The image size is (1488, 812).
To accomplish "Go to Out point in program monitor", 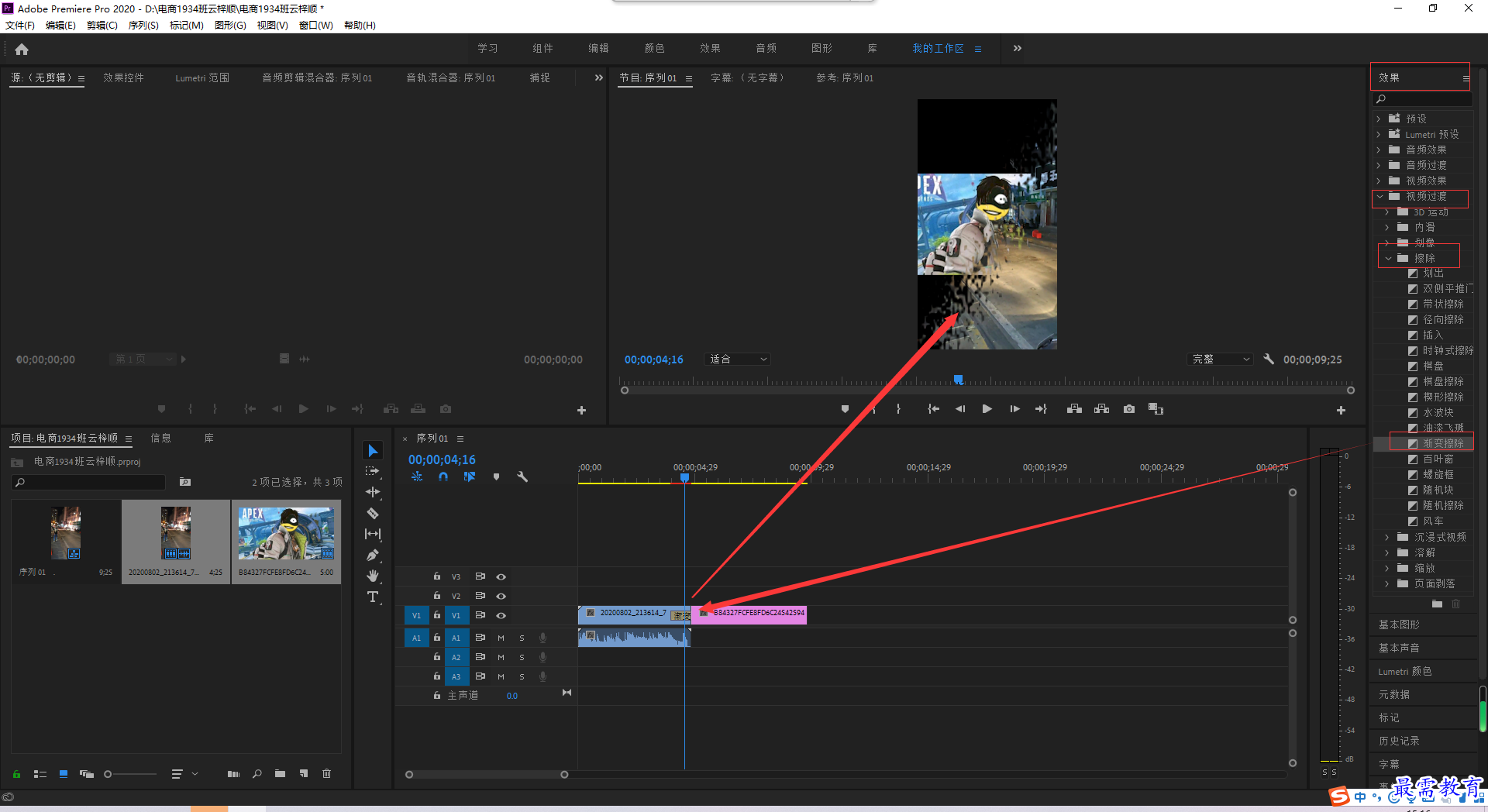I will pyautogui.click(x=1041, y=409).
